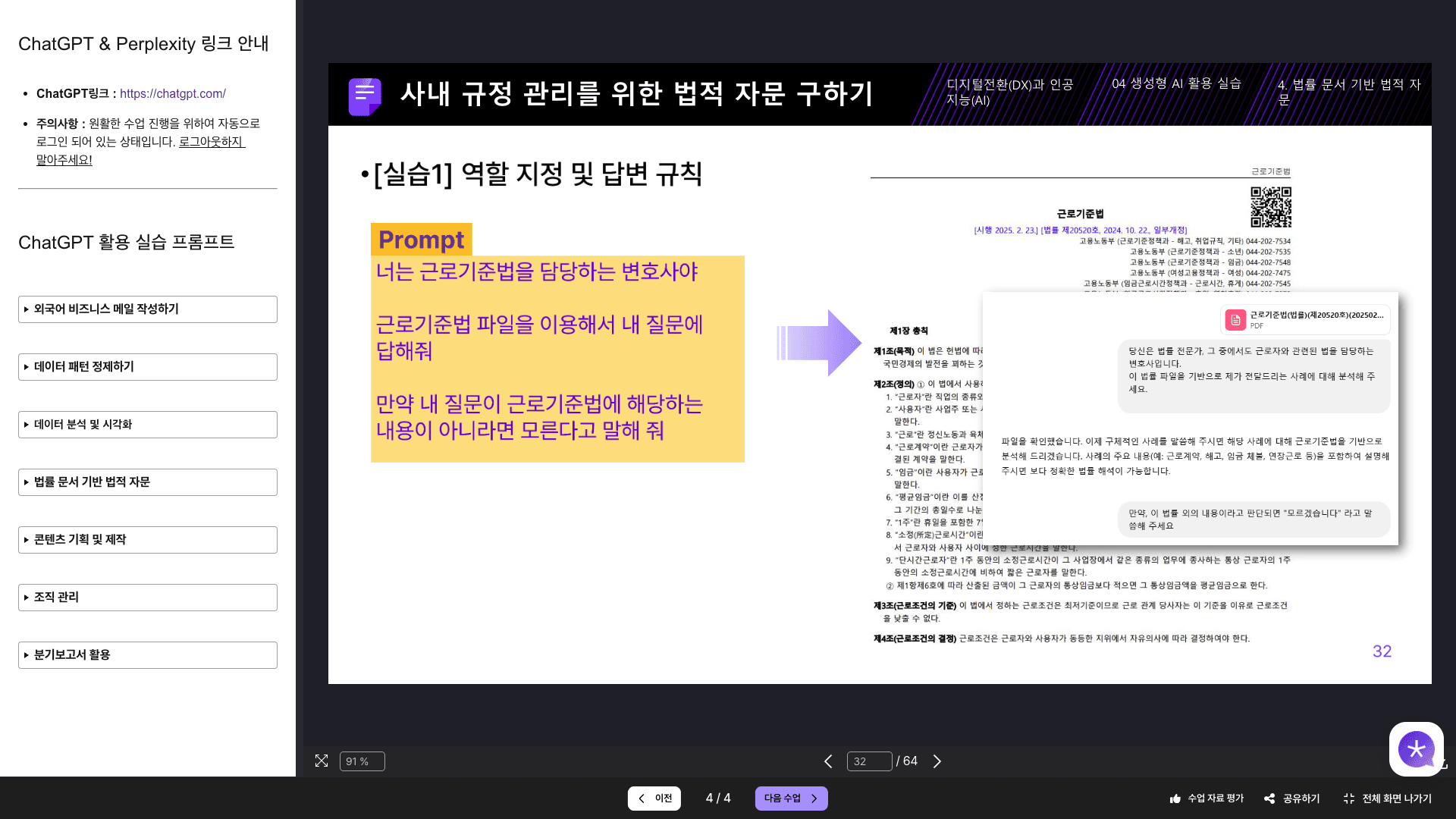This screenshot has width=1456, height=819.
Task: Open the https://chatgpt.com/ link
Action: point(173,93)
